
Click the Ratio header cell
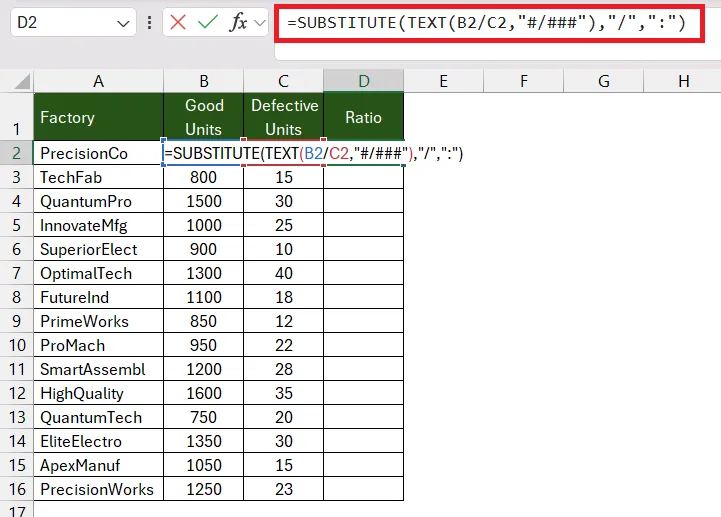364,117
